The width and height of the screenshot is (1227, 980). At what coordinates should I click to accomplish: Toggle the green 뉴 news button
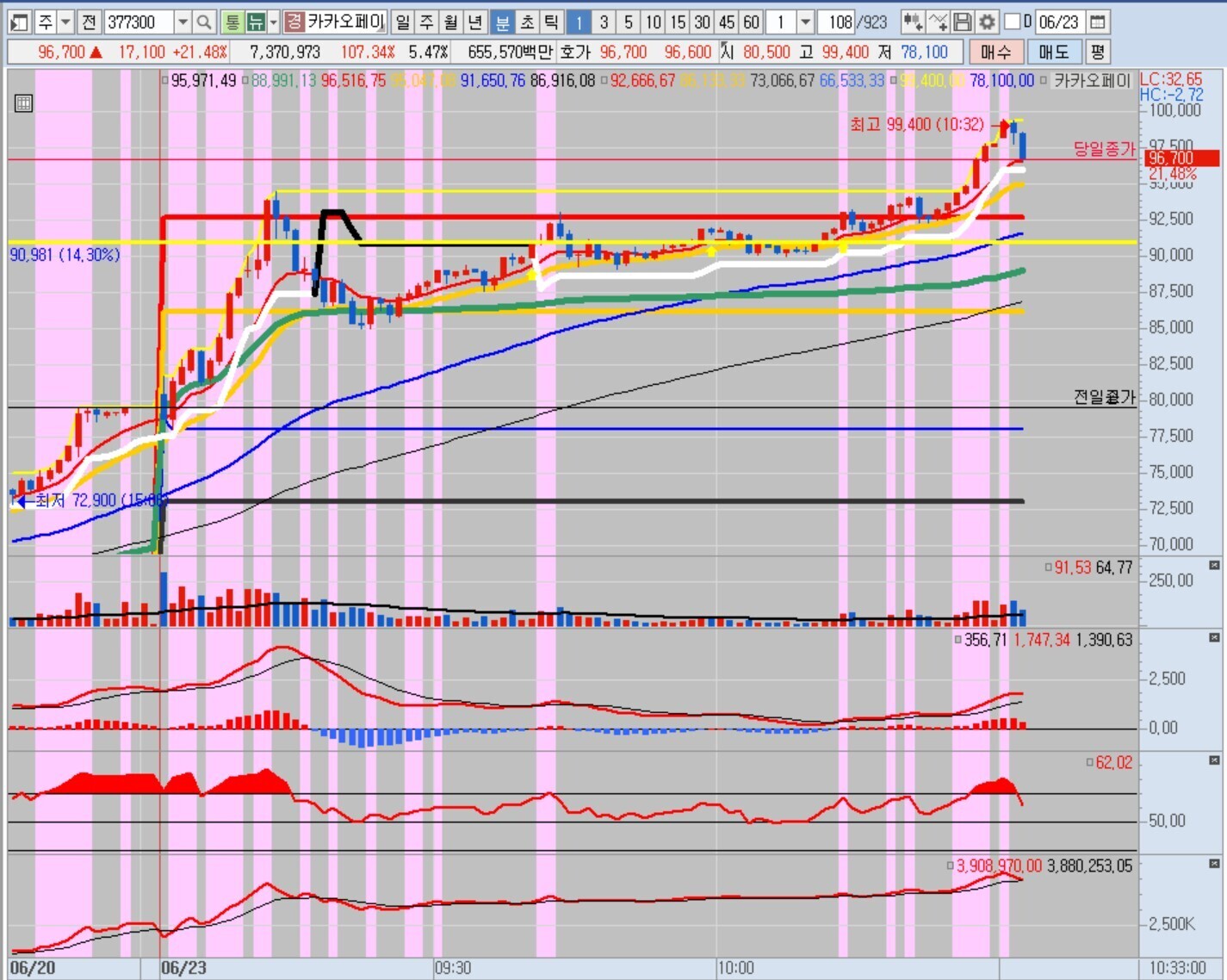click(256, 22)
